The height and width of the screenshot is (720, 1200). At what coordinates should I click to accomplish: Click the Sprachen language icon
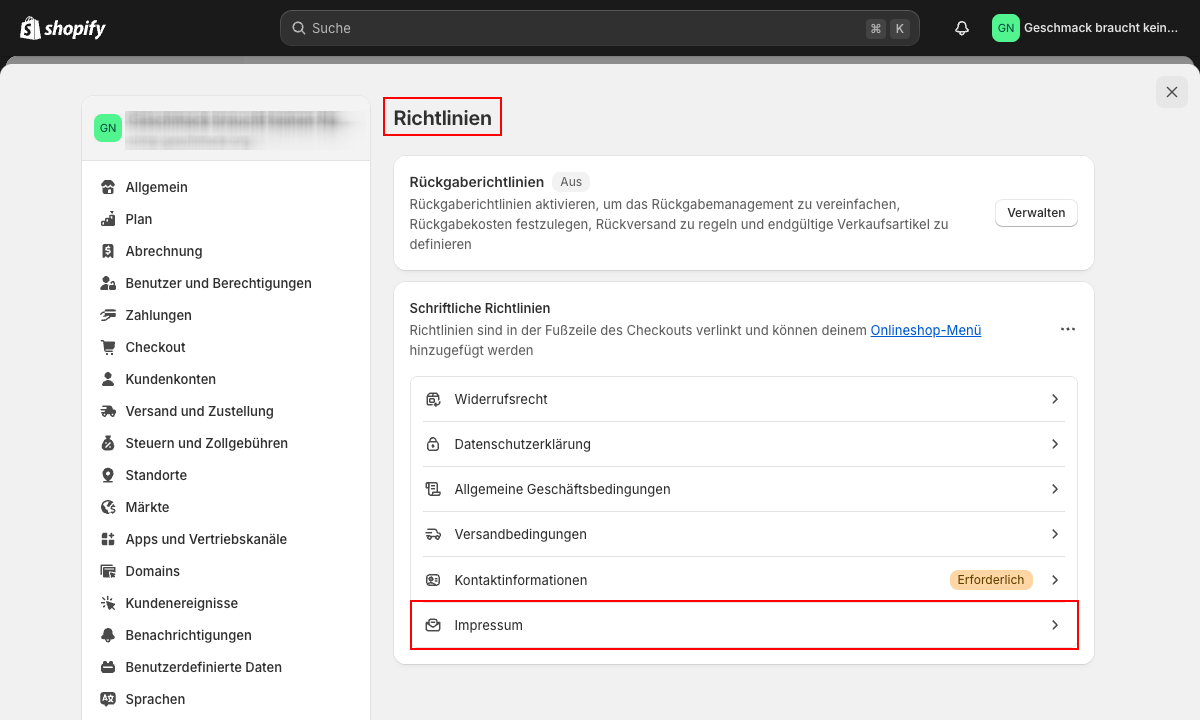coord(108,699)
